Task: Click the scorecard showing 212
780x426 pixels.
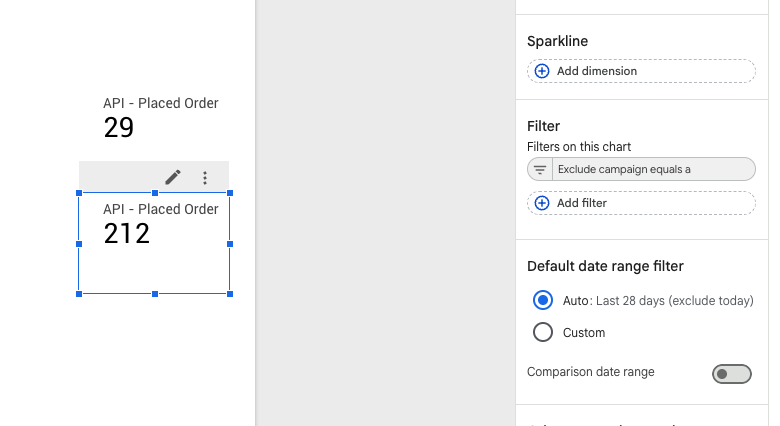Action: 155,240
